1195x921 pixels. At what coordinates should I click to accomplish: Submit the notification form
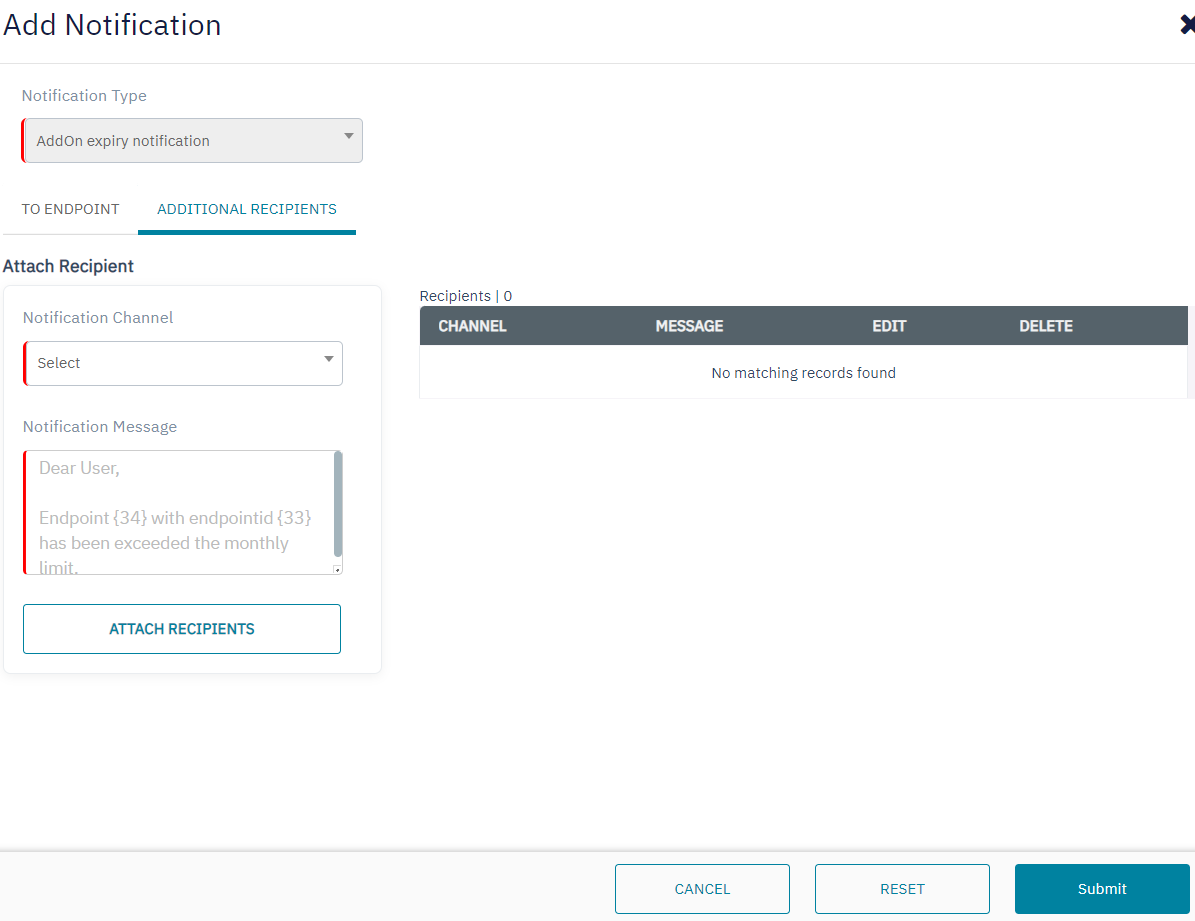(1102, 889)
